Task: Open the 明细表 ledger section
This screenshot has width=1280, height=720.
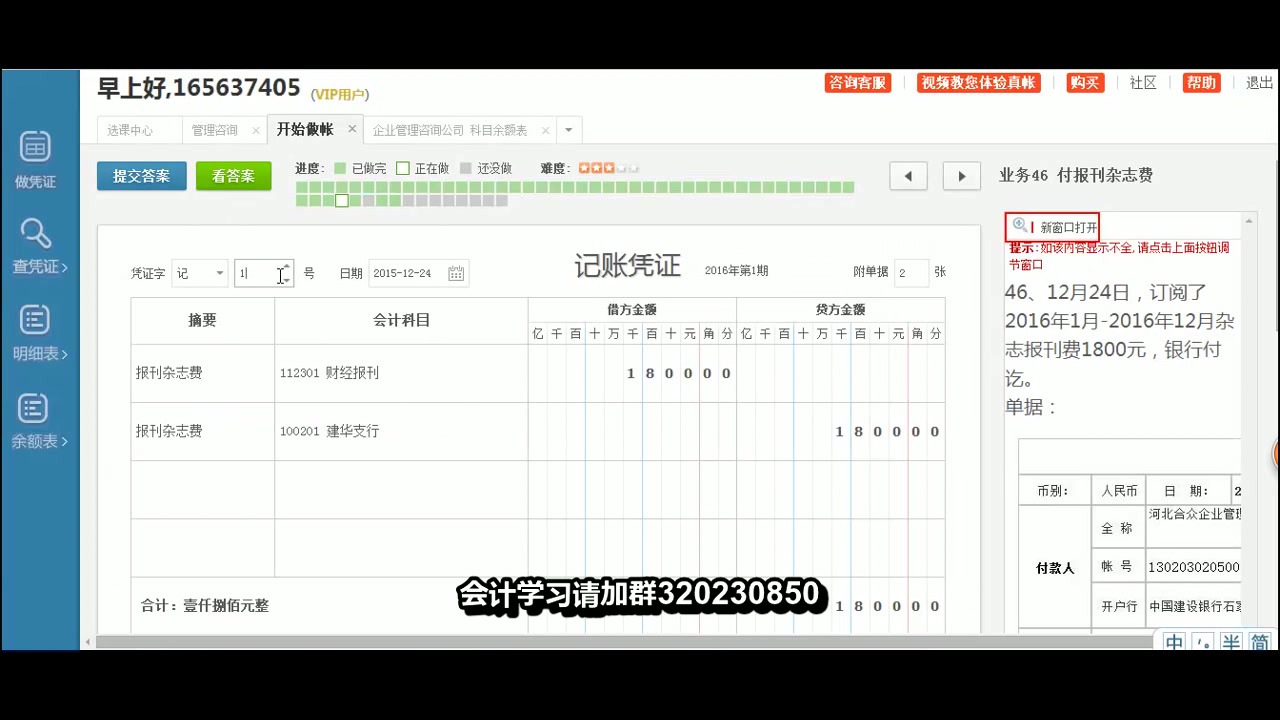Action: [38, 333]
